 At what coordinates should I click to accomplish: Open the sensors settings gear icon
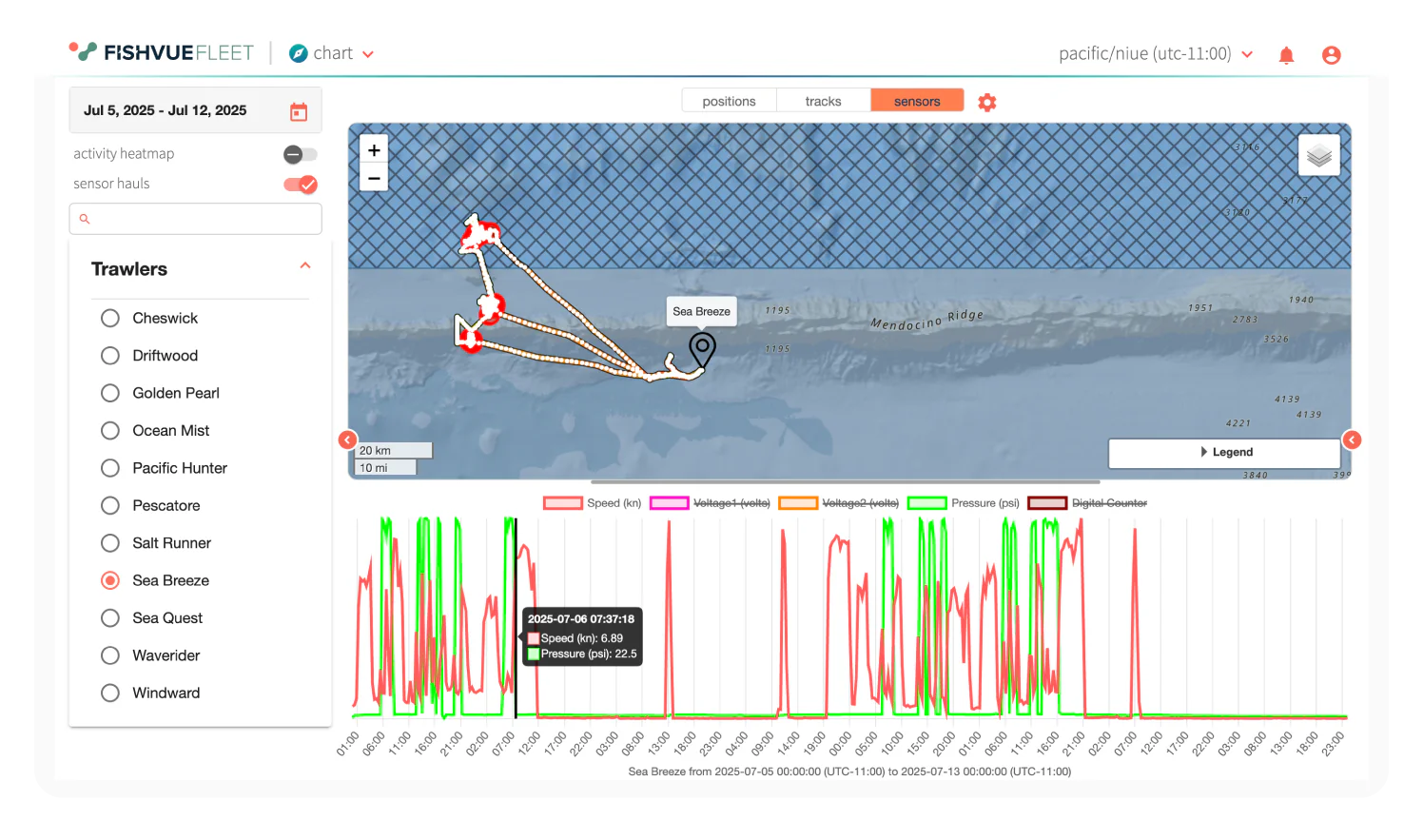coord(987,102)
